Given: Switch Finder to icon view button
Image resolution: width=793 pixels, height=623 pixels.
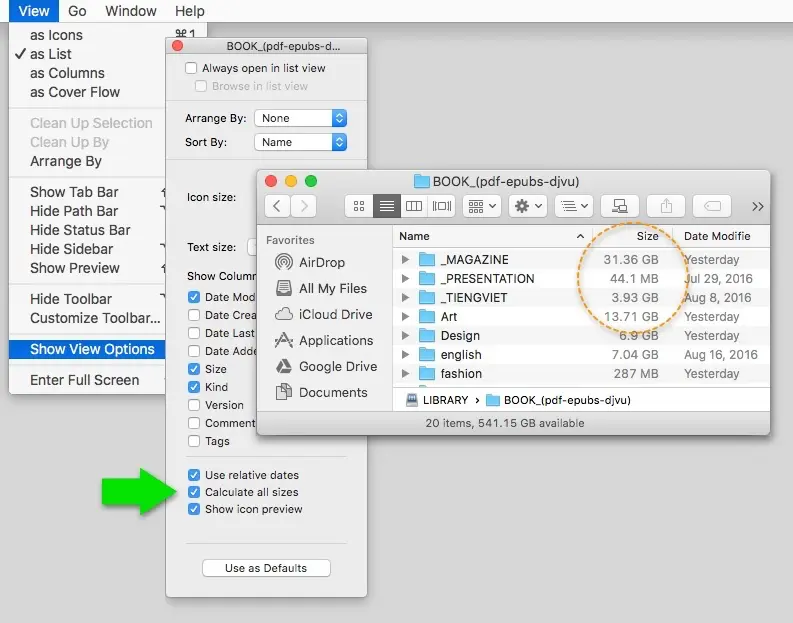Looking at the screenshot, I should (359, 206).
